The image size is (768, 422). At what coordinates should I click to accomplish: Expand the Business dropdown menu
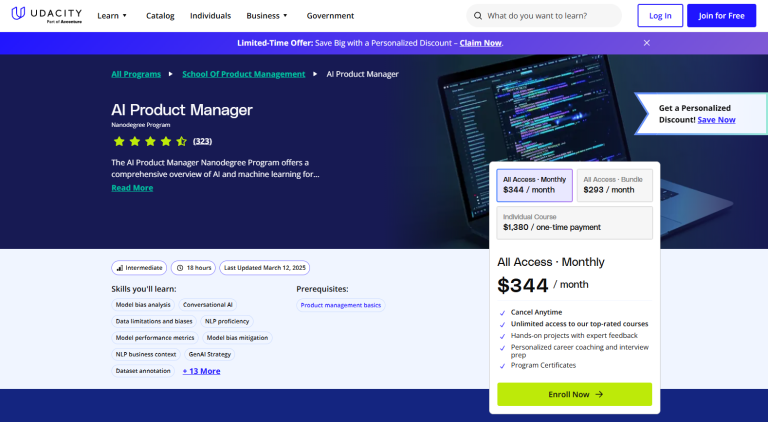267,16
